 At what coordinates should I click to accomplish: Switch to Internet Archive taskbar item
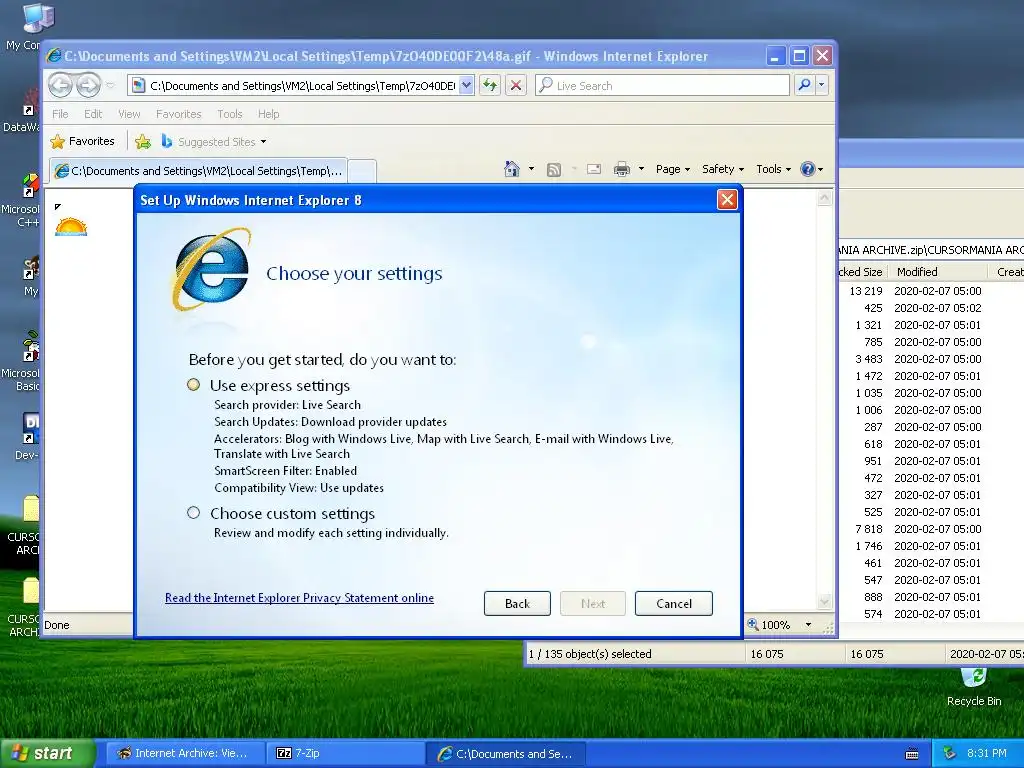[x=184, y=753]
